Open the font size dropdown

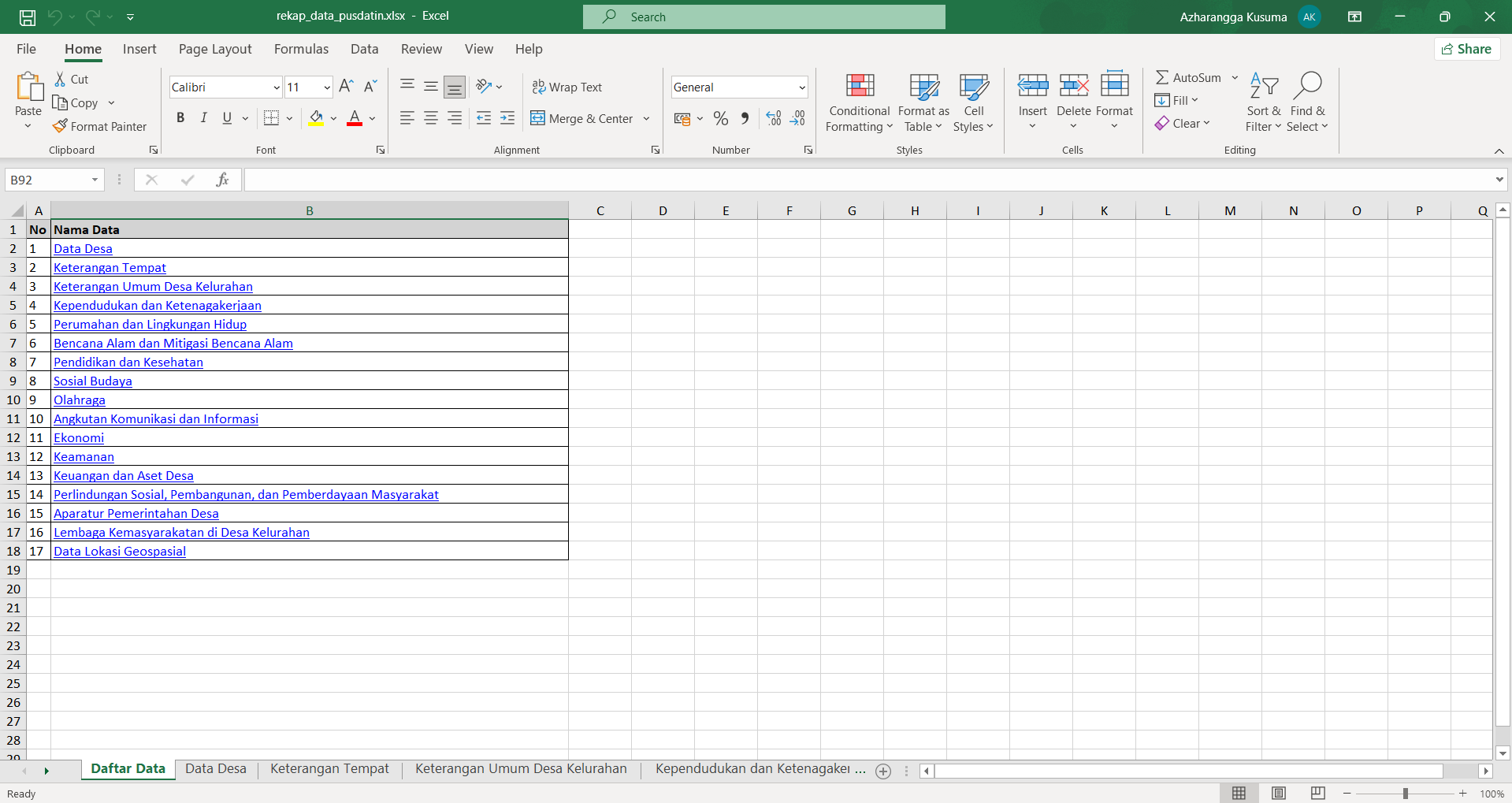click(326, 87)
